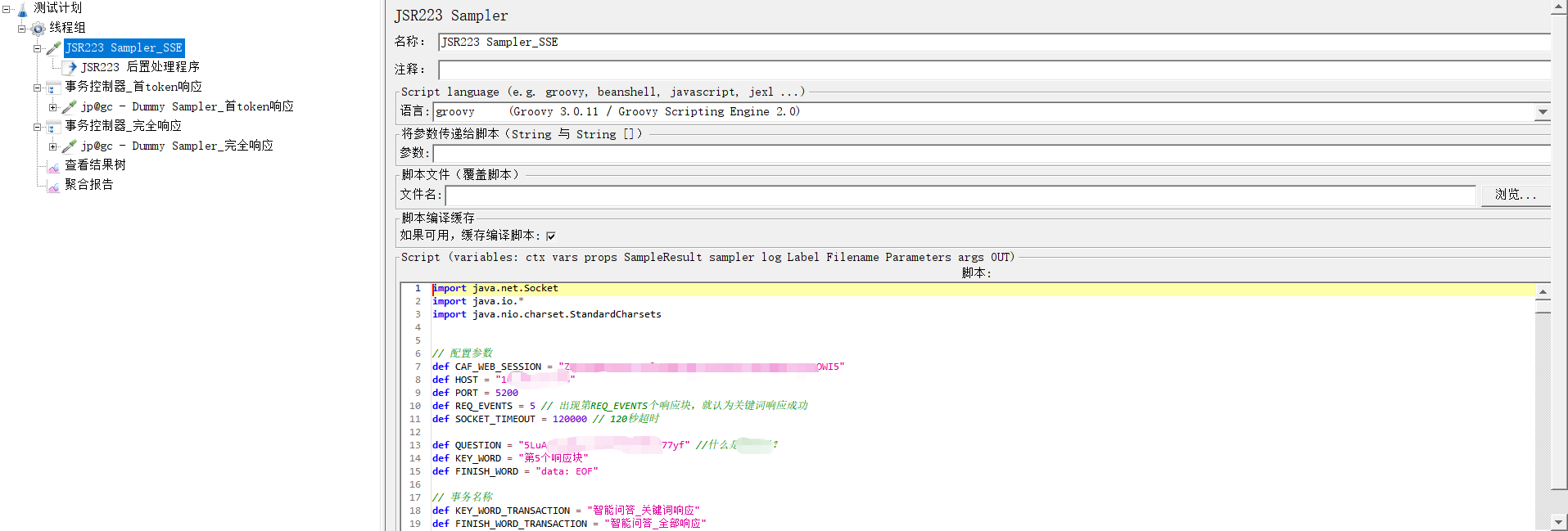1568x531 pixels.
Task: Open the script language dropdown arrow
Action: pyautogui.click(x=1543, y=112)
